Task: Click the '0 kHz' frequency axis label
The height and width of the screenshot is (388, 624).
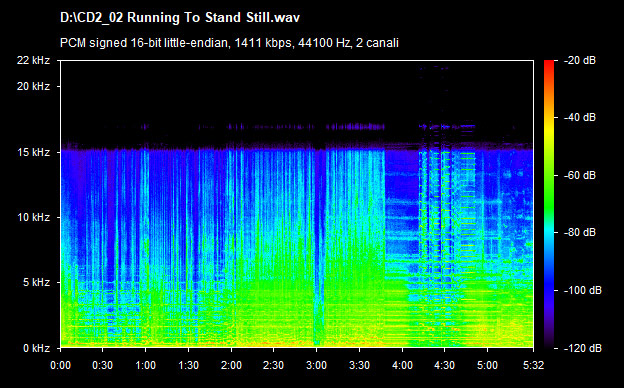Action: coord(36,348)
